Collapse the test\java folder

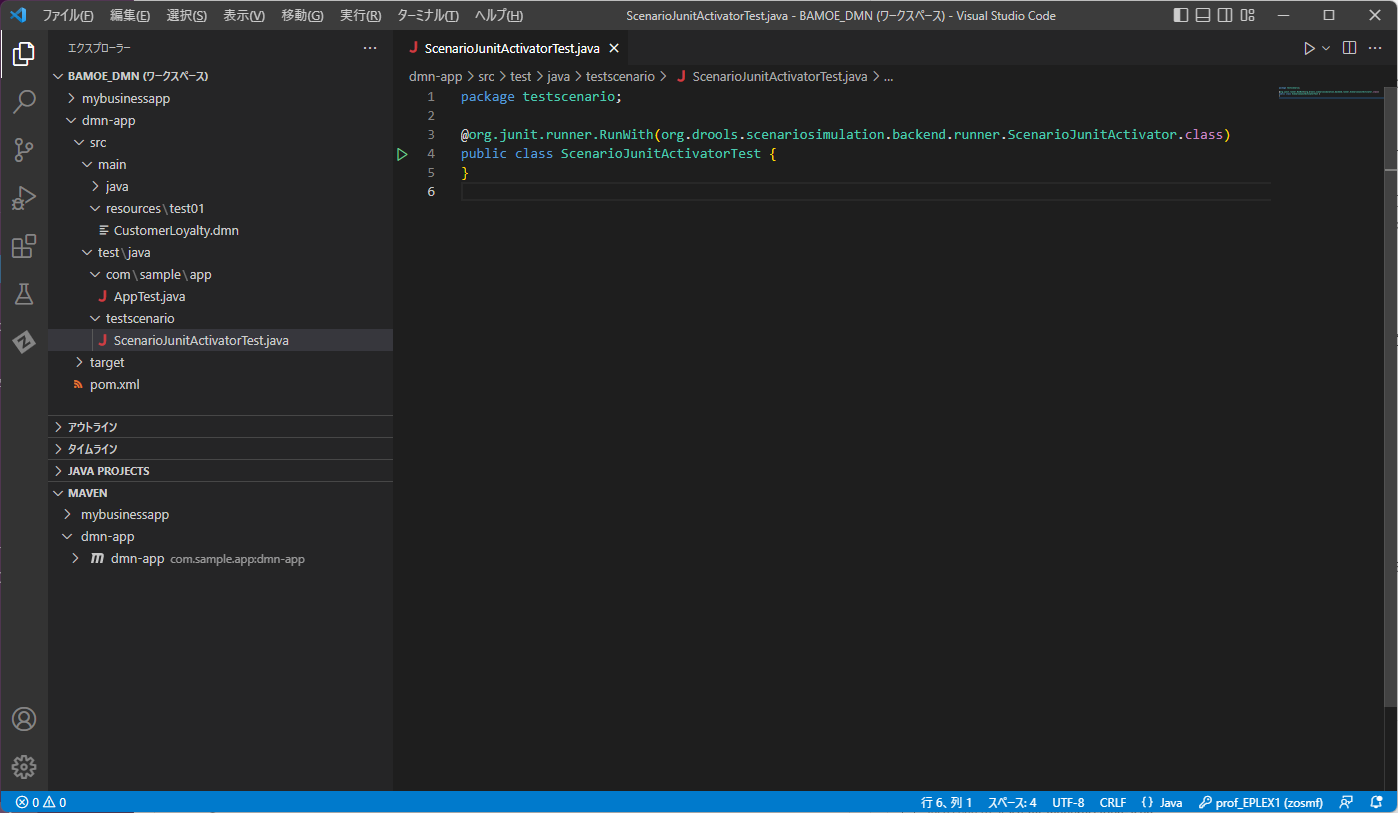coord(220,252)
